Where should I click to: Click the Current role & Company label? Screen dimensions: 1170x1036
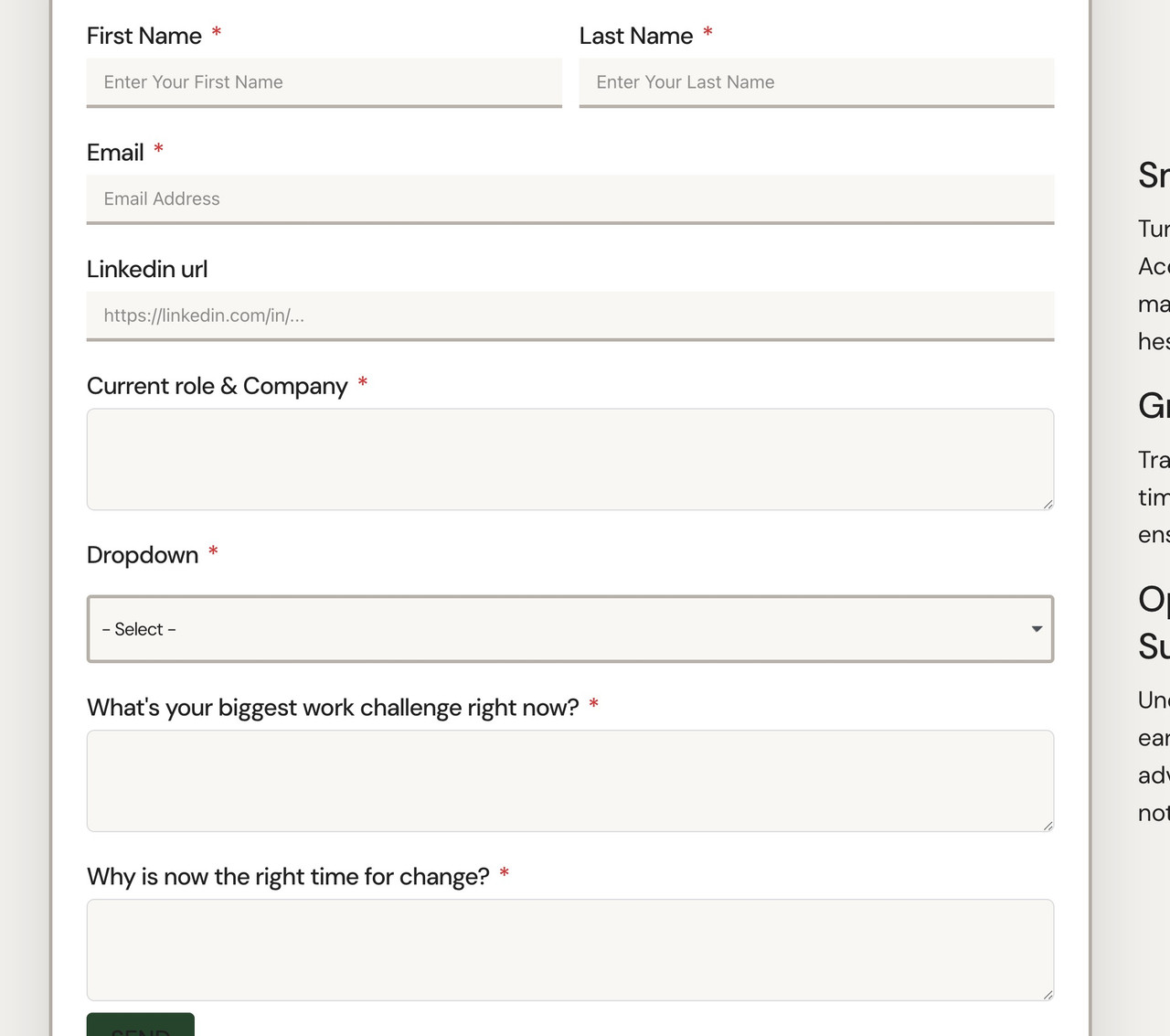(218, 386)
